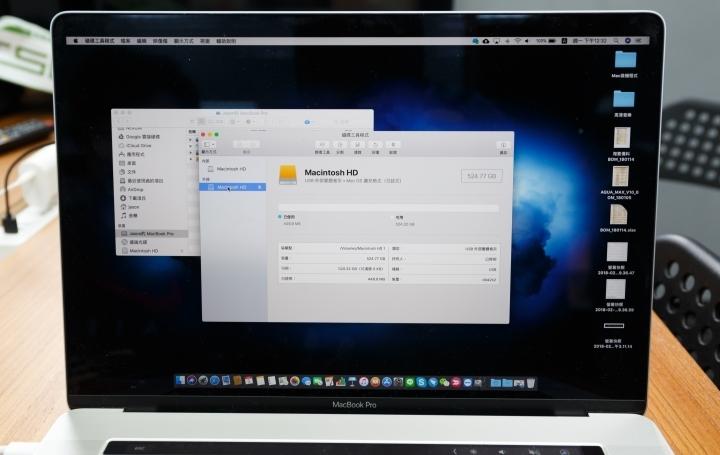Viewport: 720px width, 455px height.
Task: Open the Images (影像檔) menu
Action: click(x=160, y=41)
